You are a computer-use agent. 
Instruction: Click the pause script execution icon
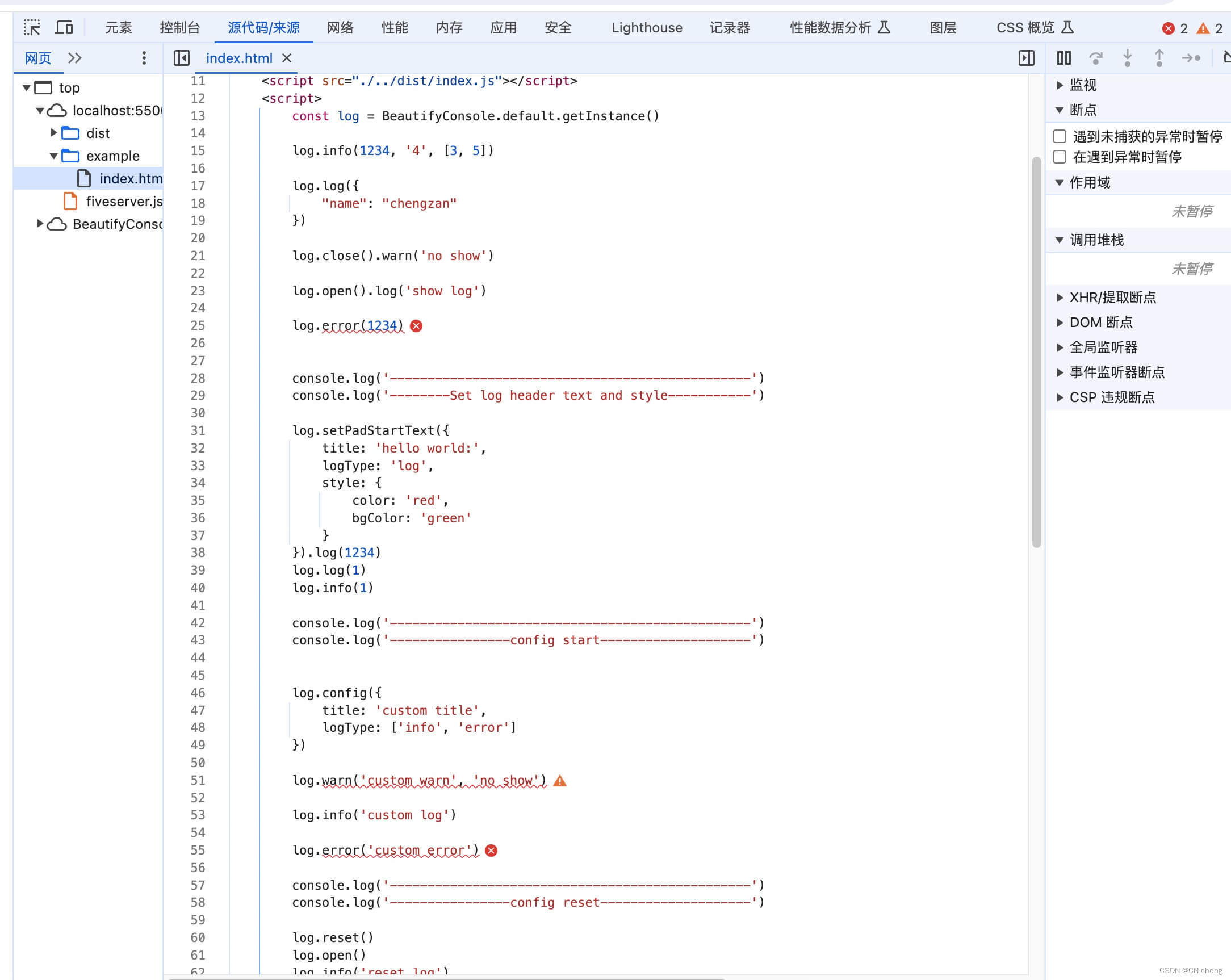(1063, 58)
